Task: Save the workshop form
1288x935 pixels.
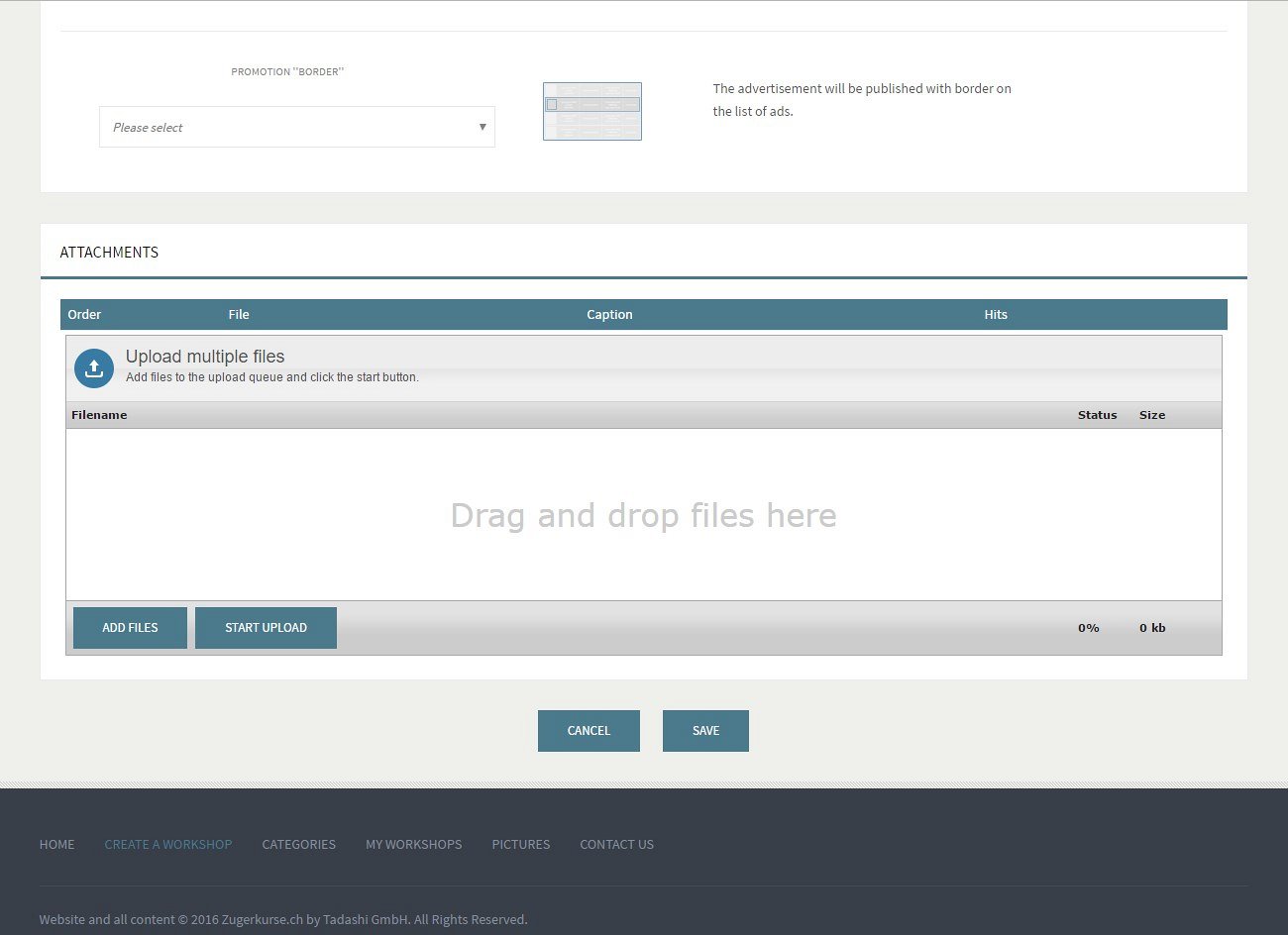Action: (x=705, y=731)
